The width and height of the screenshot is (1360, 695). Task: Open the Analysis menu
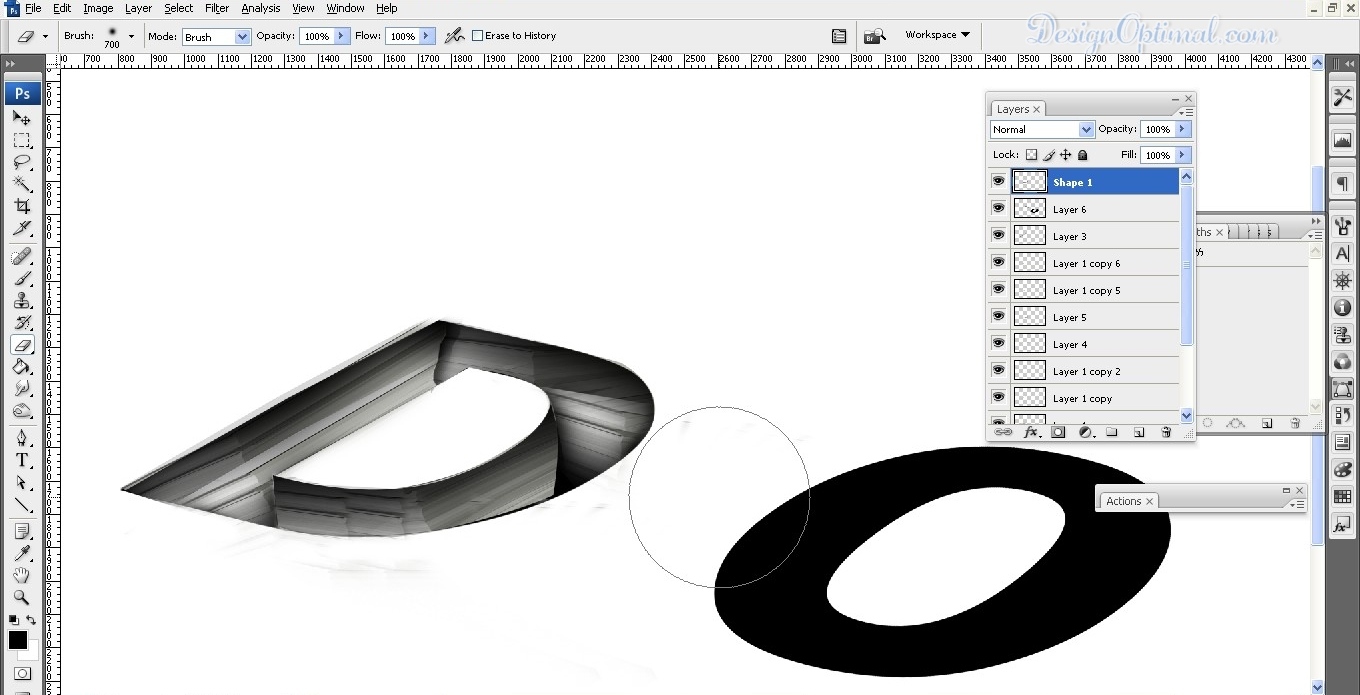[x=261, y=8]
